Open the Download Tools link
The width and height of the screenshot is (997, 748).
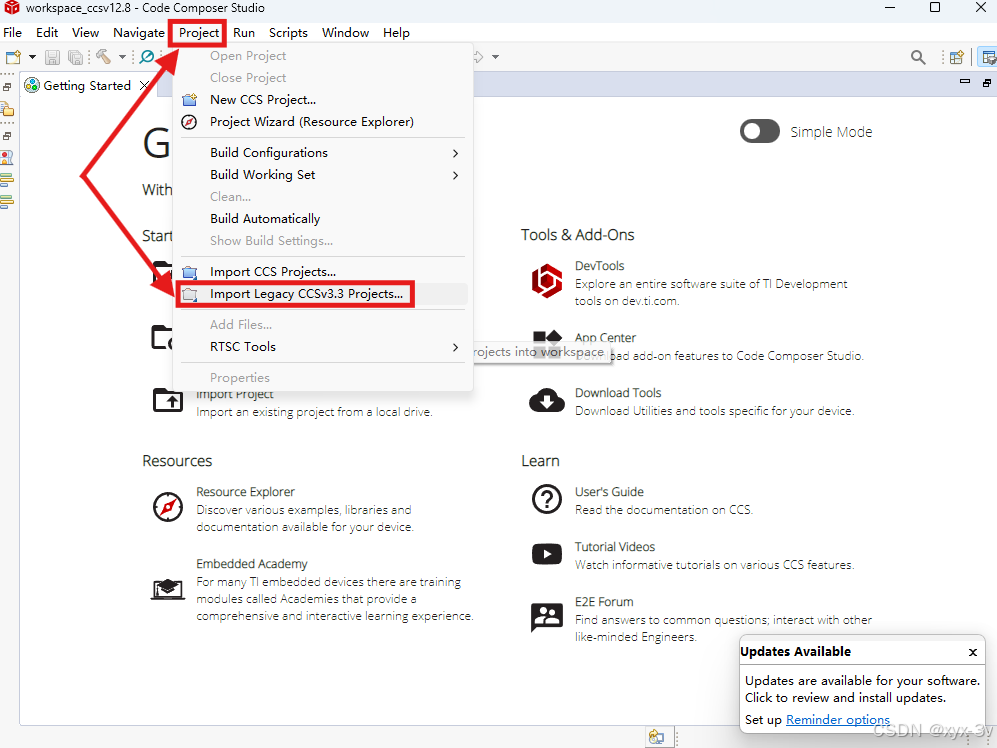(618, 393)
